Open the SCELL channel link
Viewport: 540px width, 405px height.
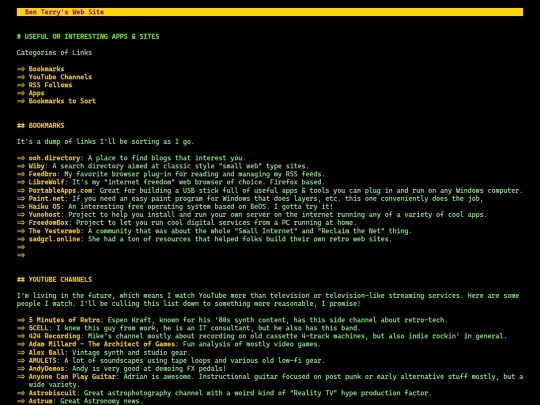[x=38, y=328]
